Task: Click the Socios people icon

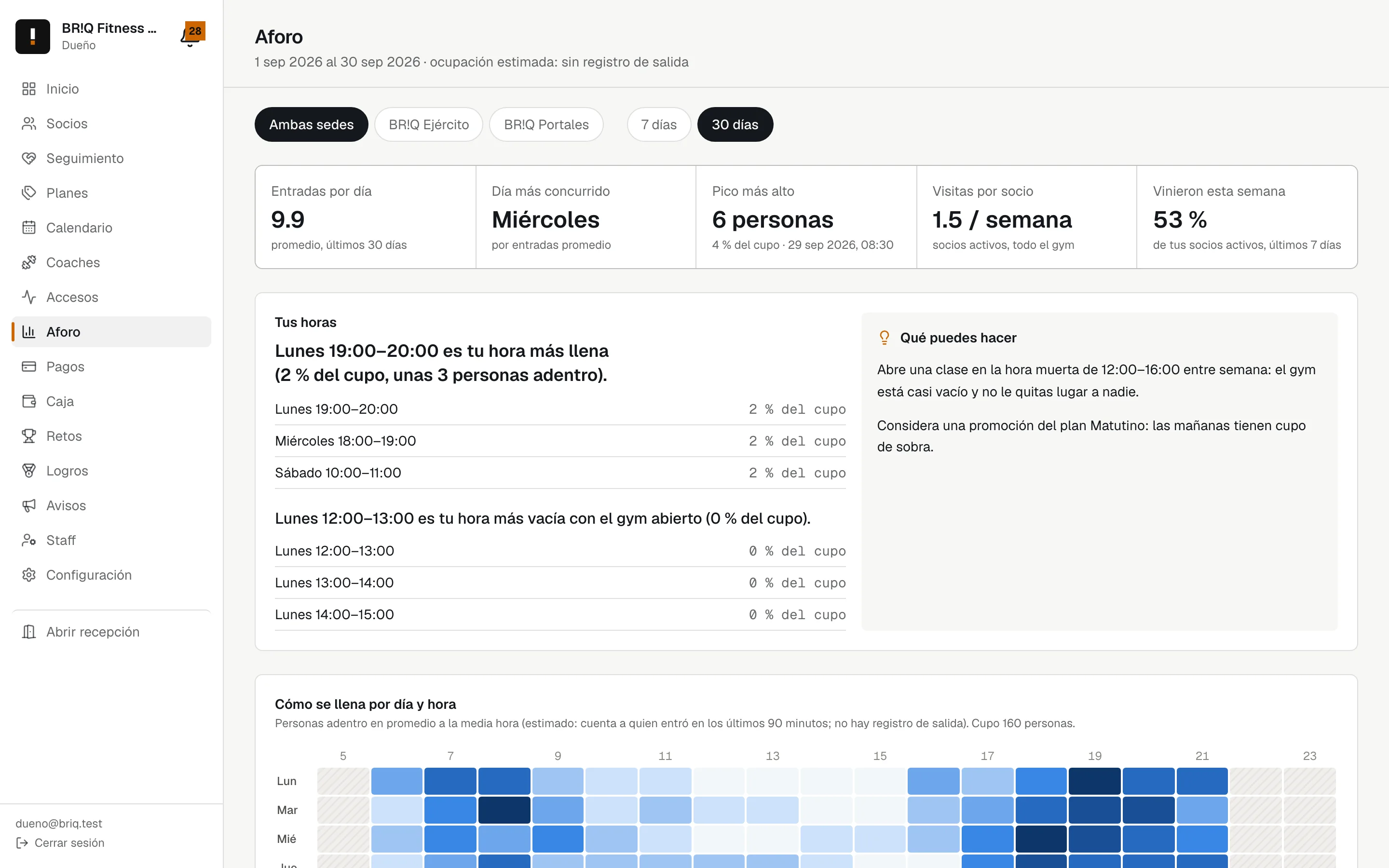Action: click(x=29, y=123)
